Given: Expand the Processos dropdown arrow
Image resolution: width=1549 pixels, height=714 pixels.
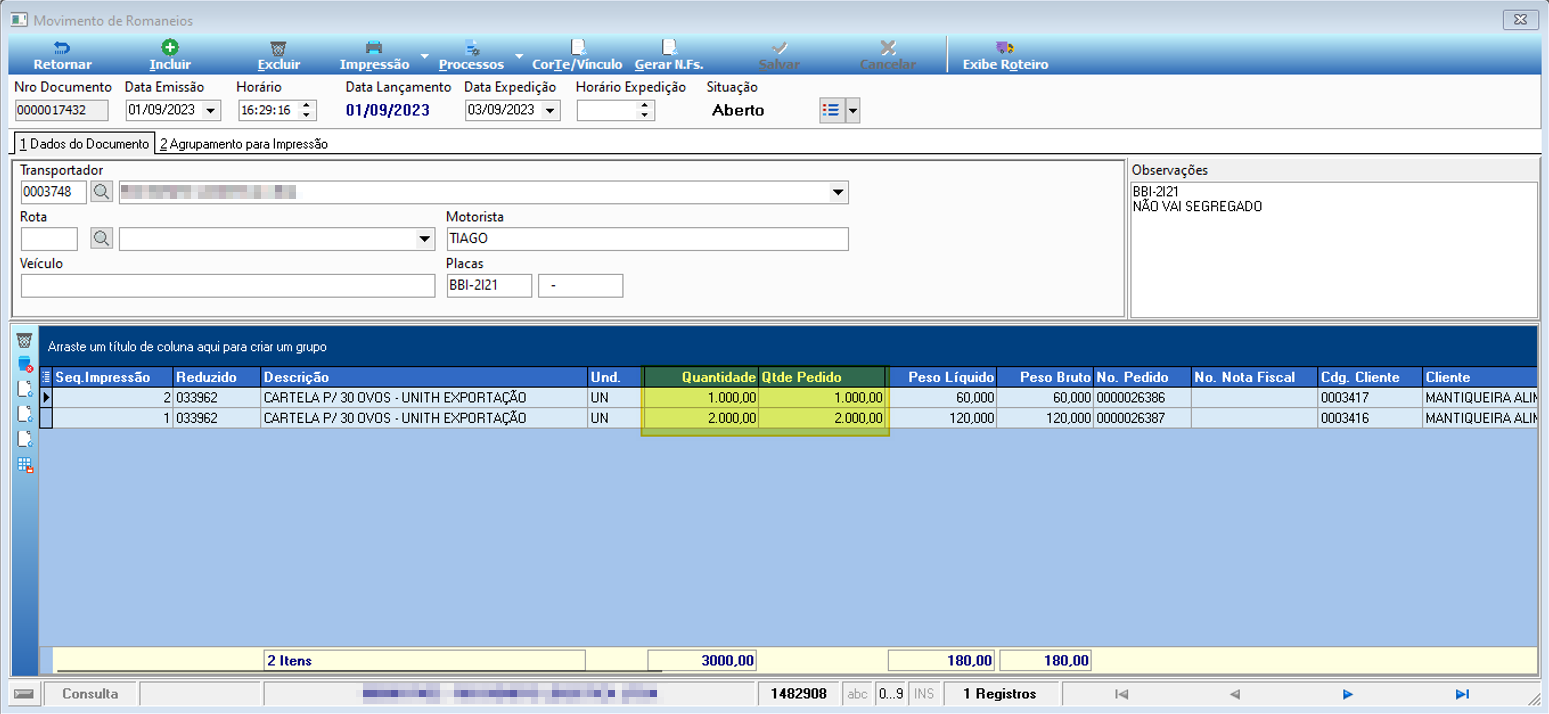Looking at the screenshot, I should (x=519, y=56).
